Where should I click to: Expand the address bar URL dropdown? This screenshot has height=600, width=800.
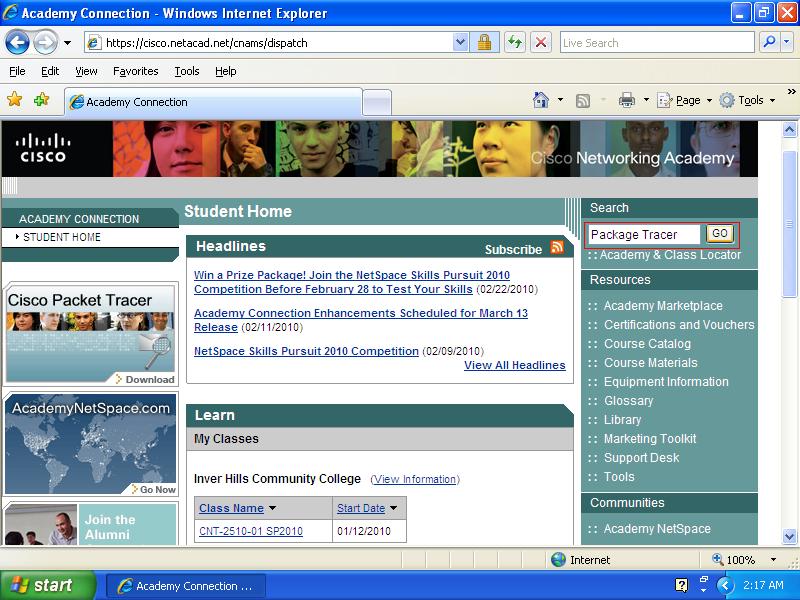point(460,42)
